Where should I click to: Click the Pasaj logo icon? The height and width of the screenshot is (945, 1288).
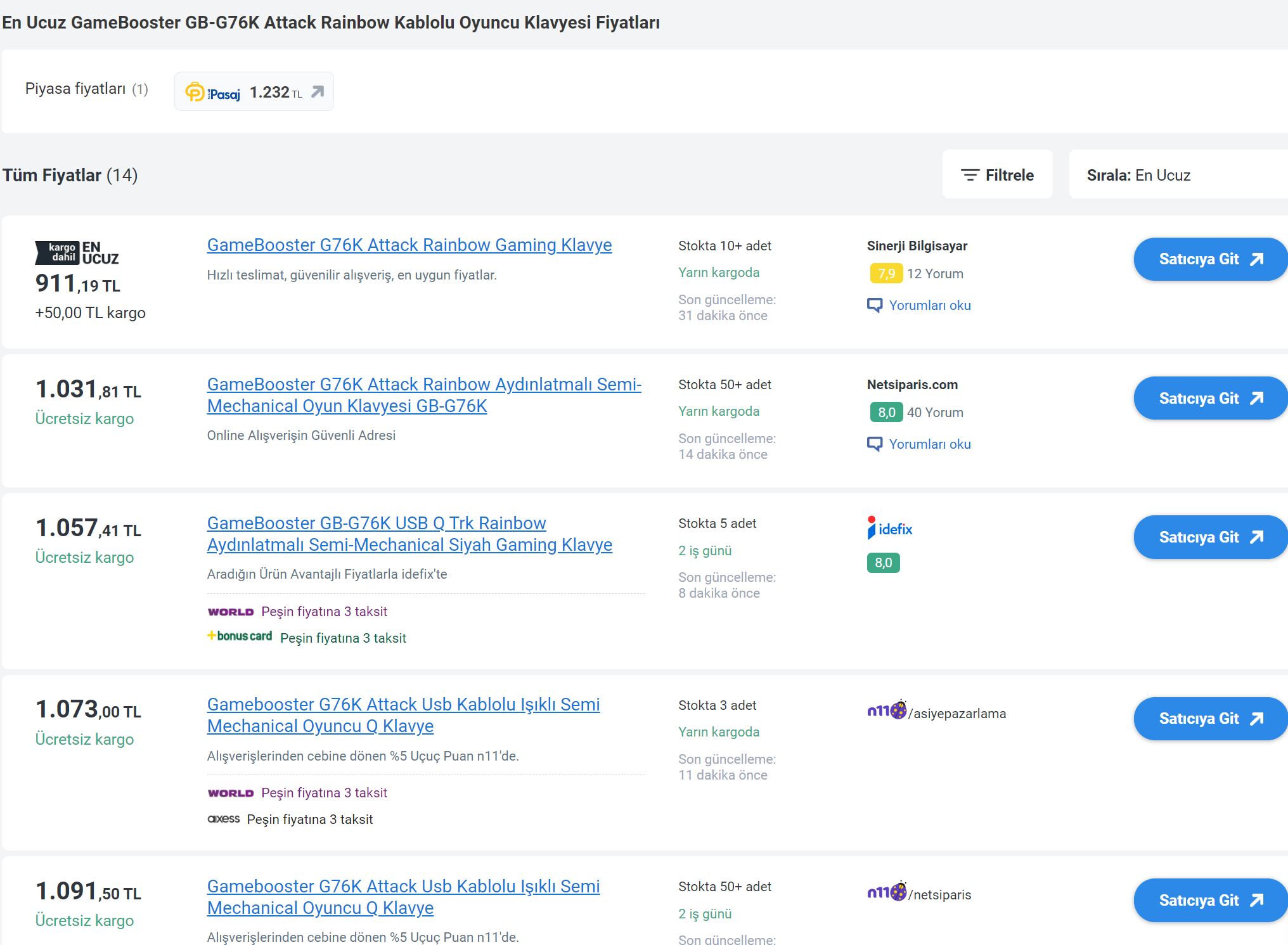coord(212,93)
